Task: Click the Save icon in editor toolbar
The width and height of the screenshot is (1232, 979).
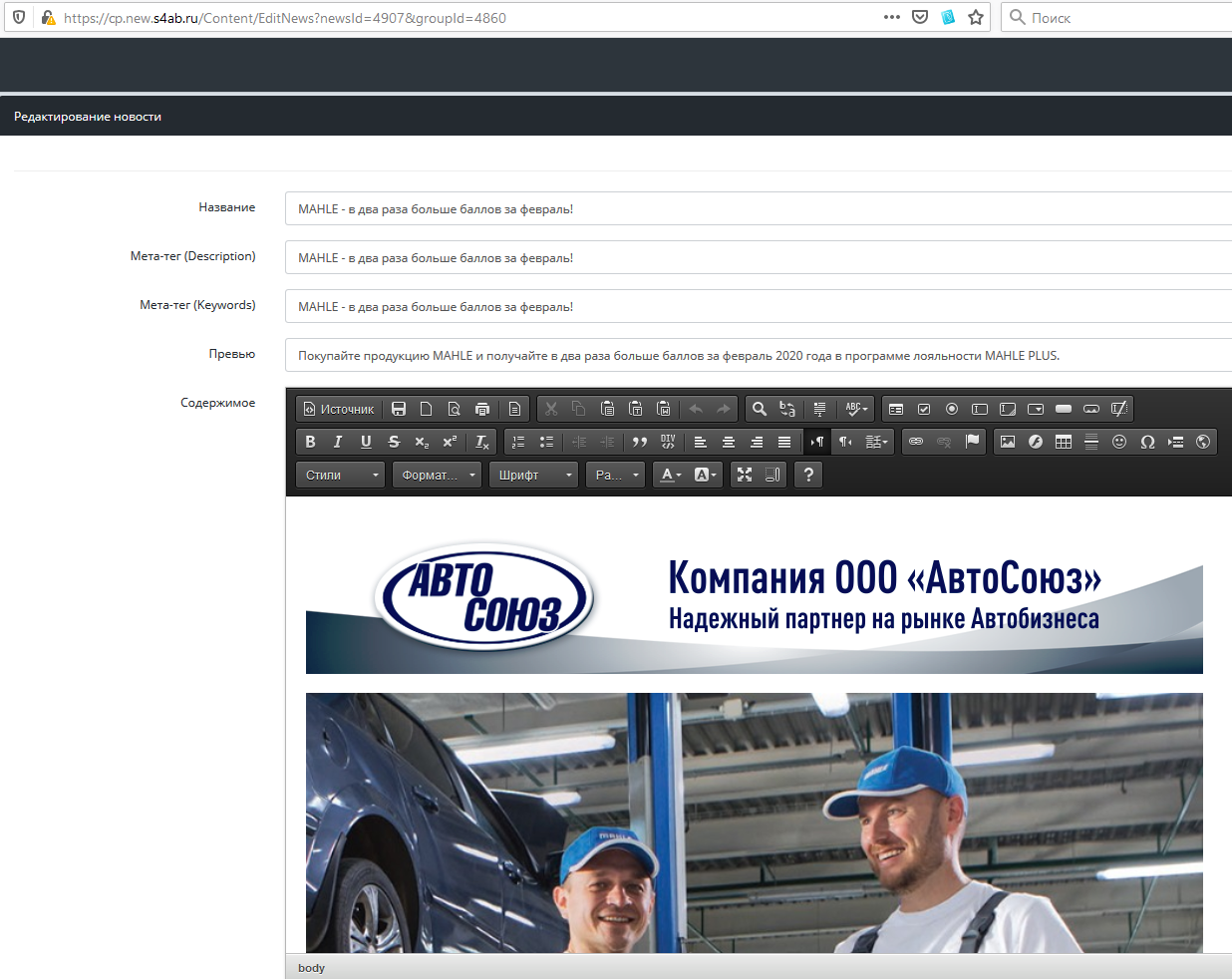Action: point(399,409)
